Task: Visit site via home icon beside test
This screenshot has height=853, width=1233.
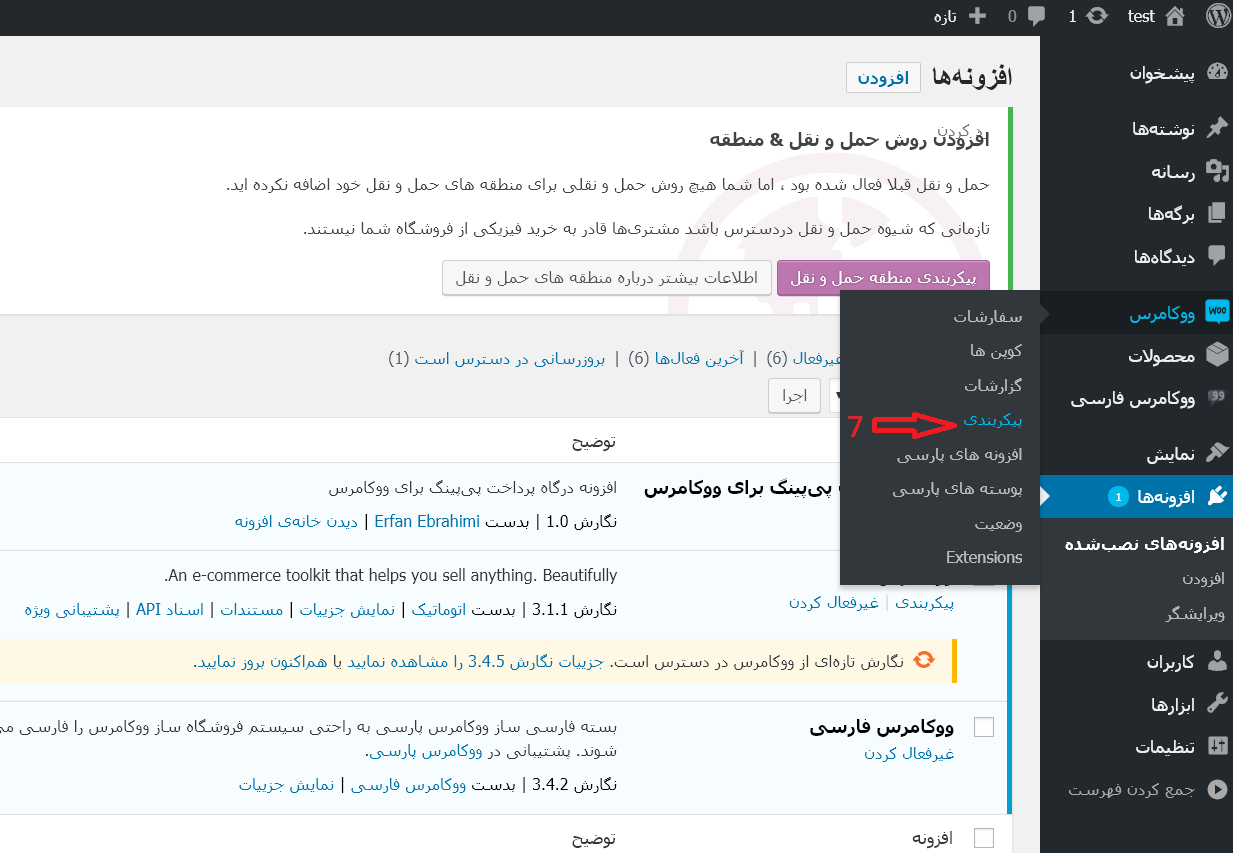Action: 1175,16
